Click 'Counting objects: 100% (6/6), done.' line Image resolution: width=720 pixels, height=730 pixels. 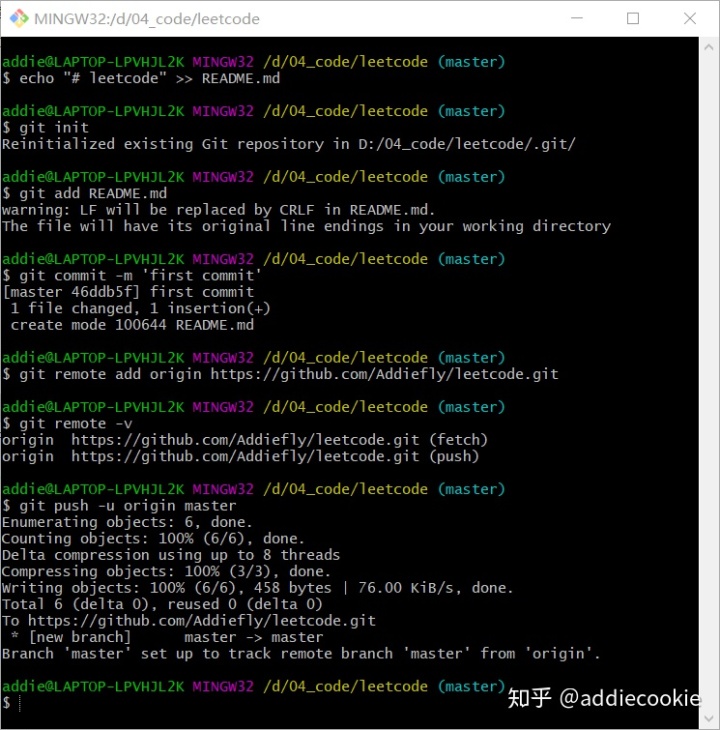click(153, 538)
